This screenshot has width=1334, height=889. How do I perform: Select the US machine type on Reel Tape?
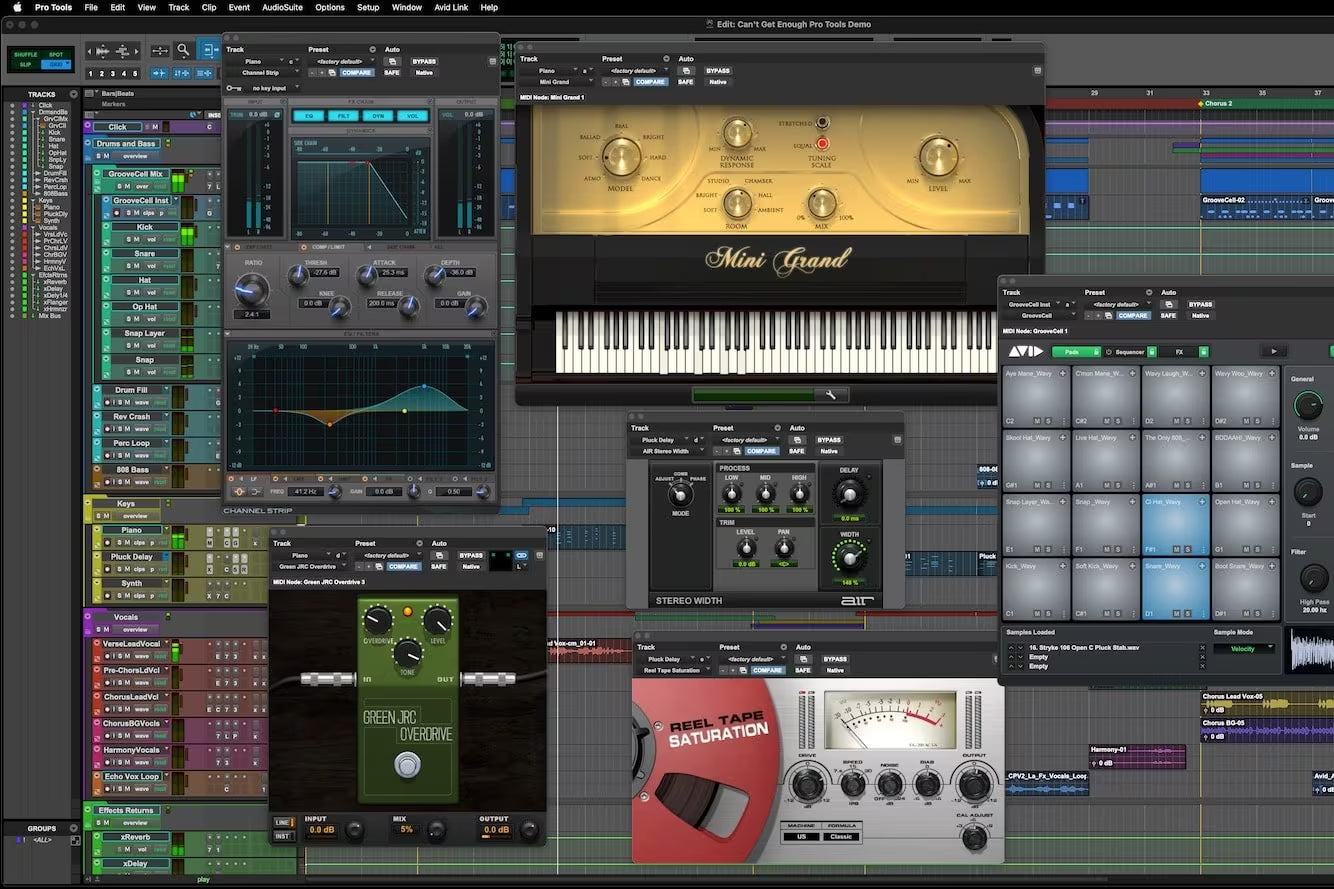pyautogui.click(x=801, y=837)
